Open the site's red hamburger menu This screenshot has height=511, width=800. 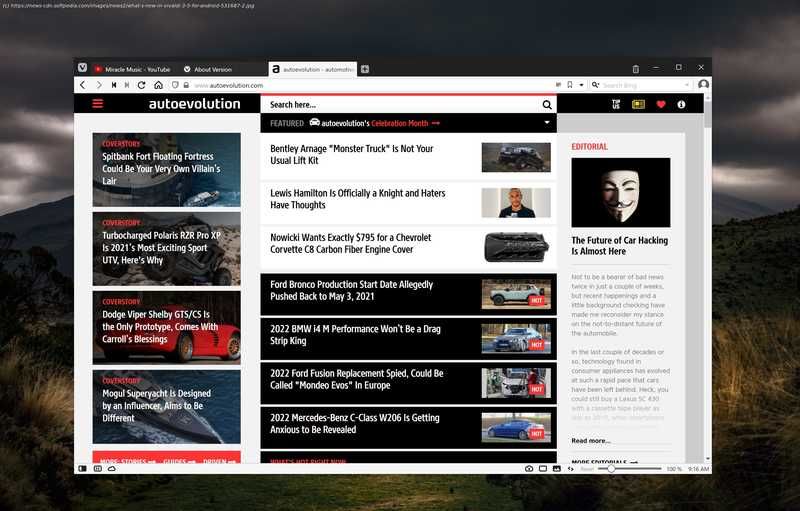tap(97, 104)
